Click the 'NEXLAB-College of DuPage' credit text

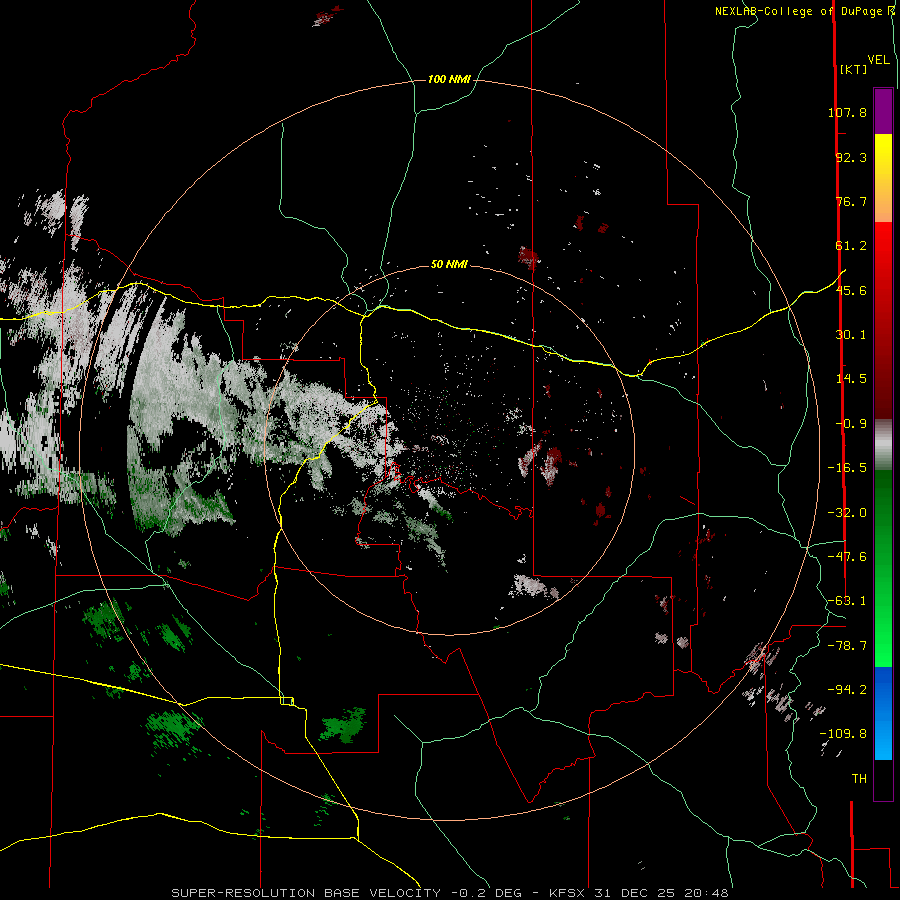point(798,11)
